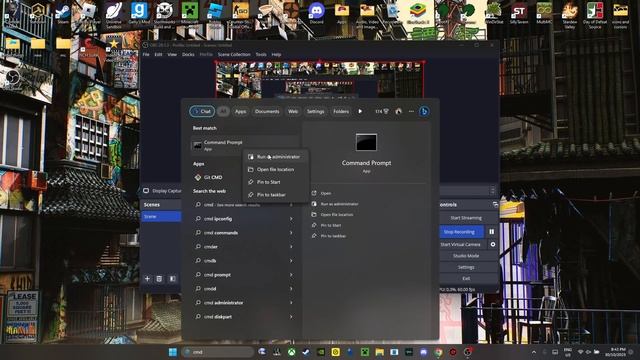Expand the 'cmd ipconfig' web suggestion arrow
Viewport: 640px width, 360px height.
tap(291, 219)
